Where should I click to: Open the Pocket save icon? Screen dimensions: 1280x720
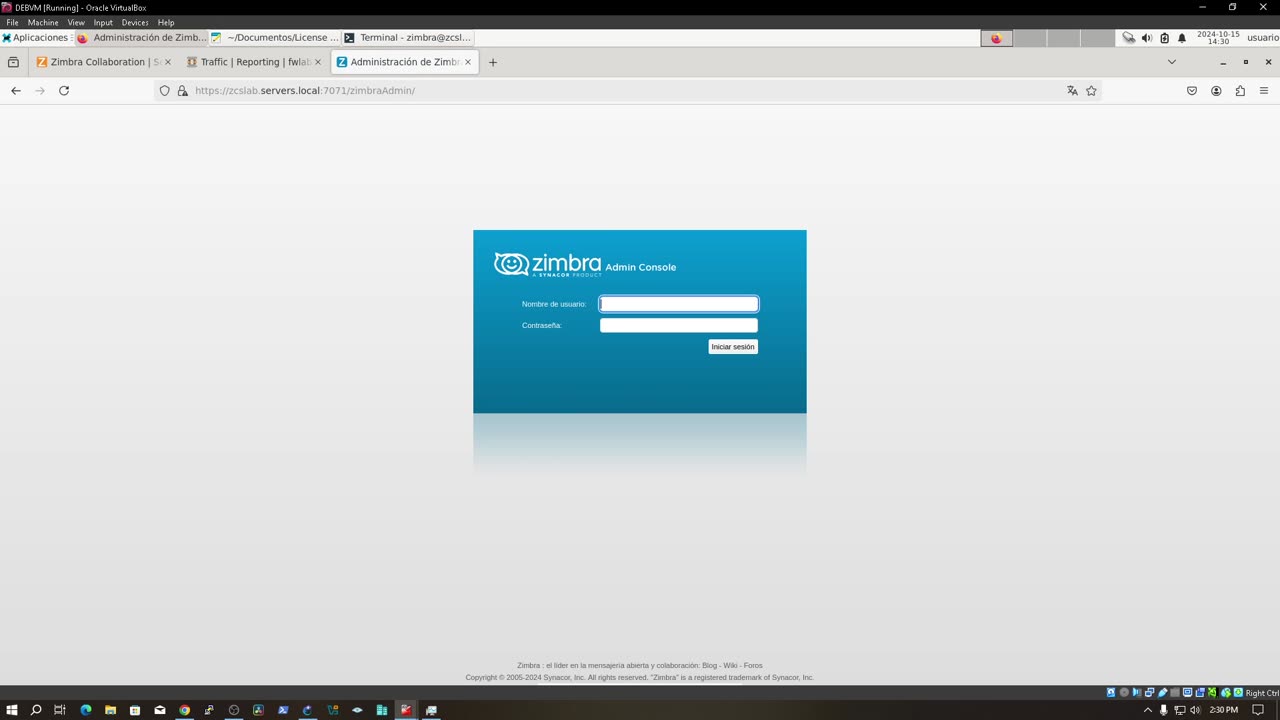coord(1192,91)
